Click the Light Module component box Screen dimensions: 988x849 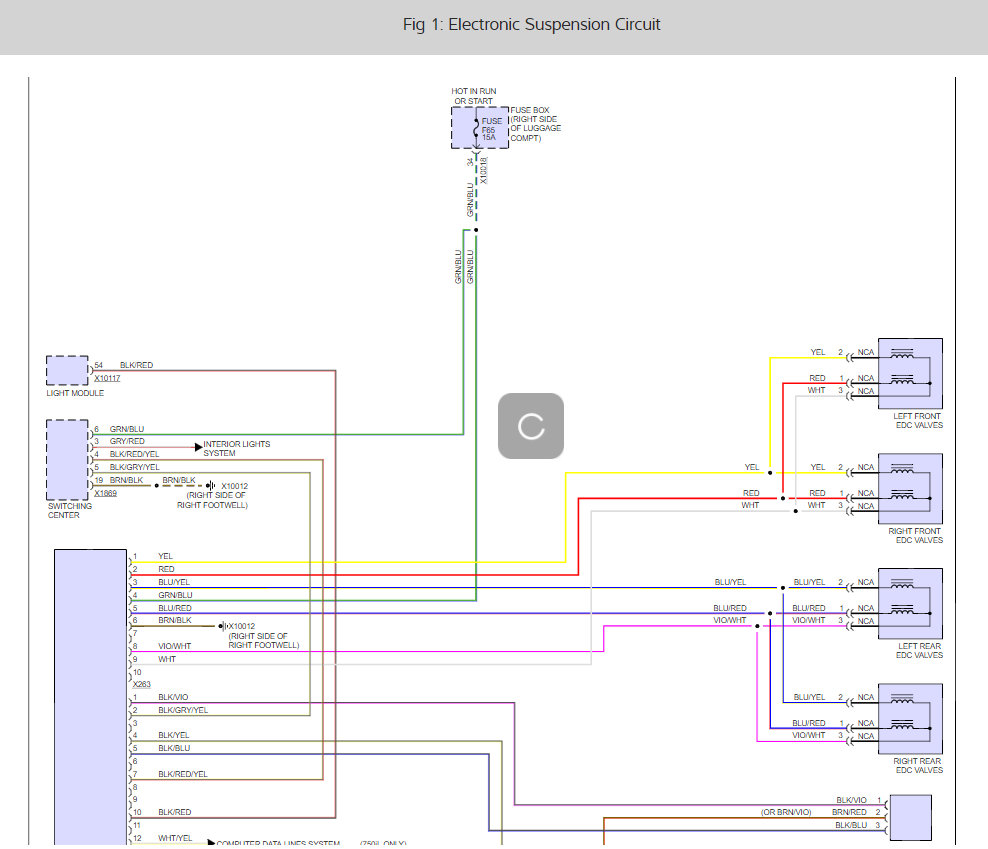(67, 370)
